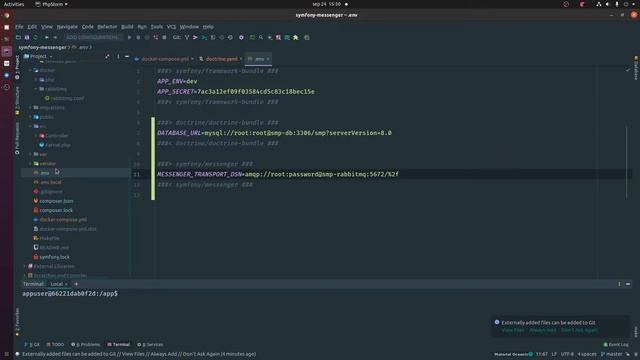This screenshot has height=360, width=640.
Task: Expand the docker folder
Action: tap(30, 70)
